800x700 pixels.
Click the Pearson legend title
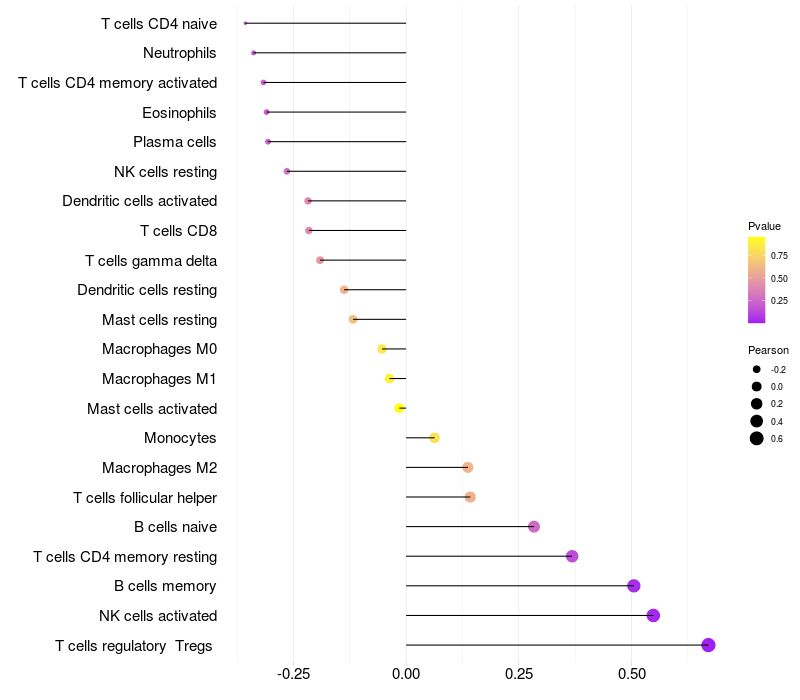(768, 351)
